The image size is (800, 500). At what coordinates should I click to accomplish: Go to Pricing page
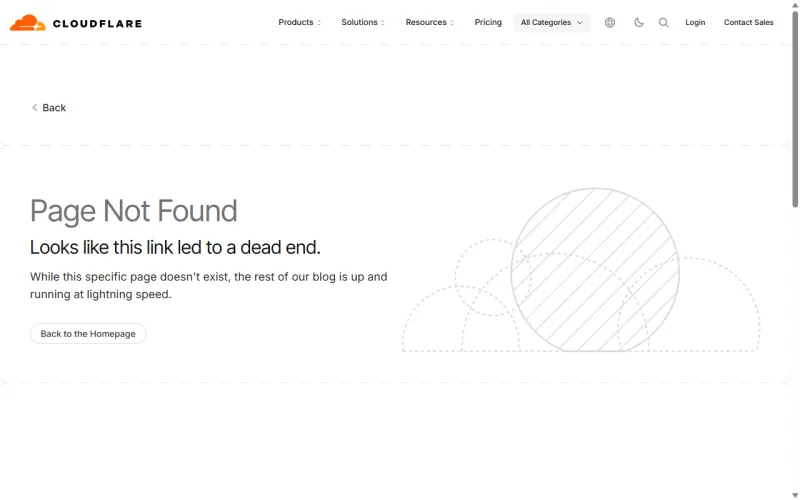pos(488,22)
